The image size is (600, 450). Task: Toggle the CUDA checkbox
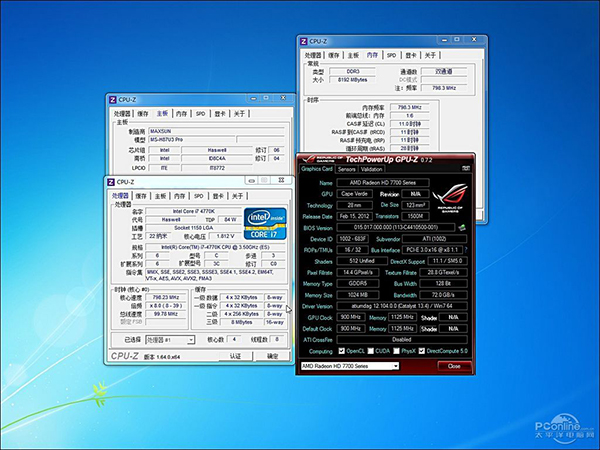370,351
